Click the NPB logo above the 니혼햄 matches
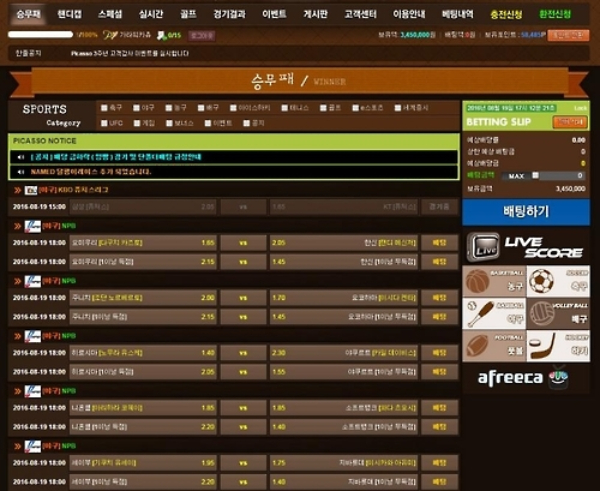The image size is (600, 491). [33, 392]
